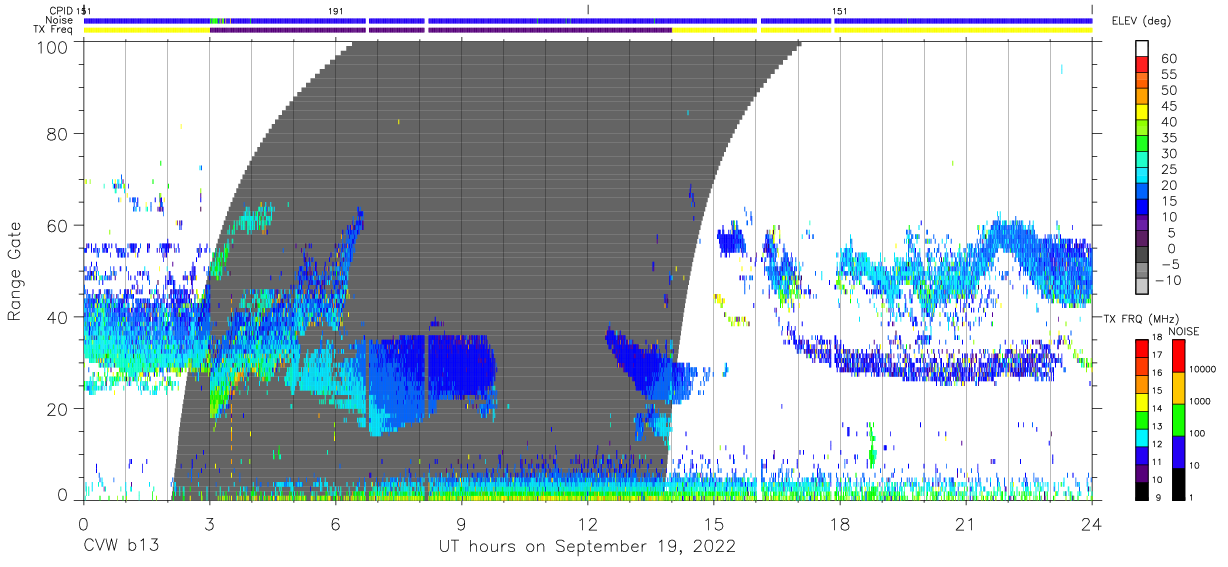Click the 21 hour tick on time axis

(966, 523)
